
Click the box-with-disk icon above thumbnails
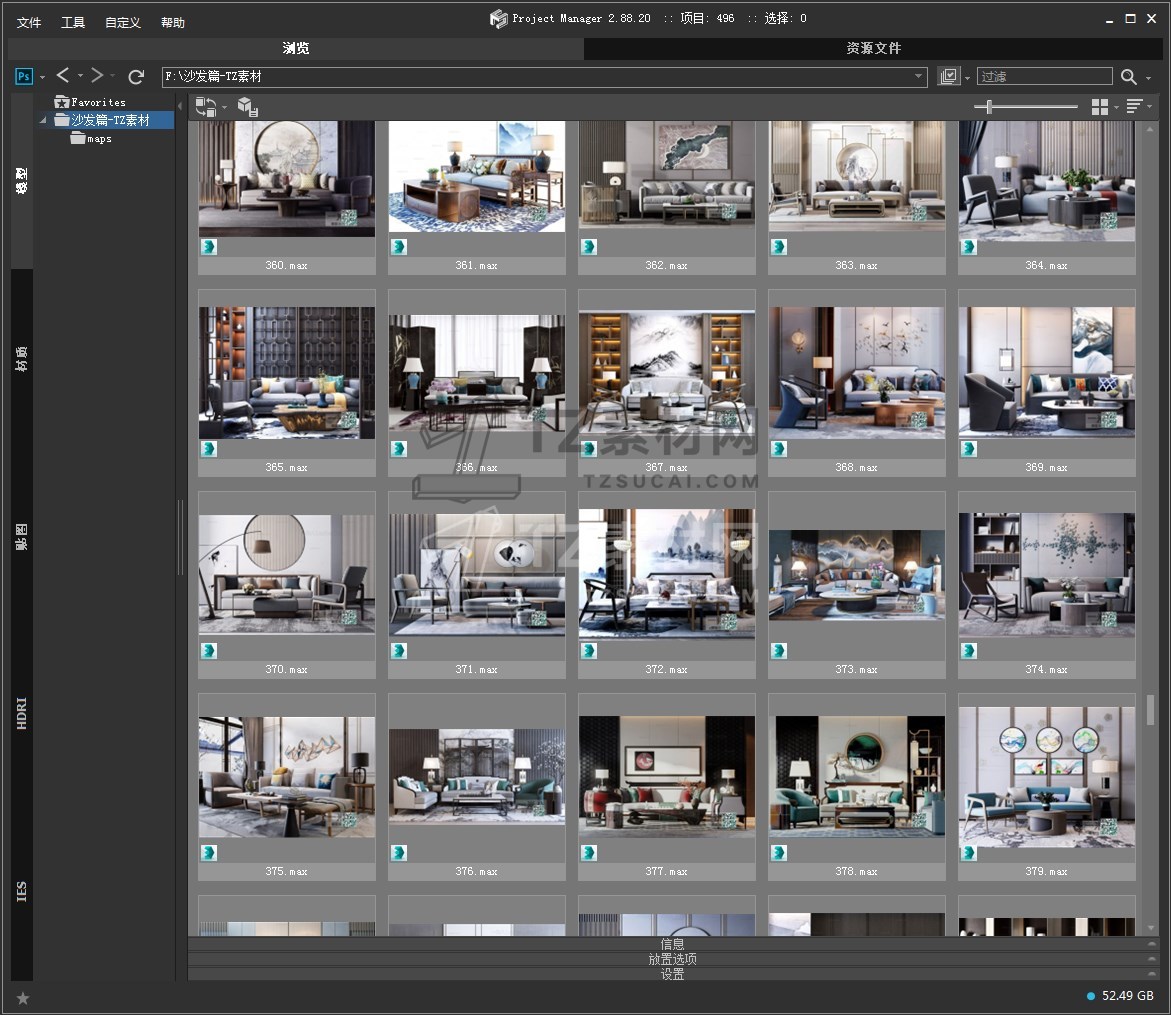point(248,107)
